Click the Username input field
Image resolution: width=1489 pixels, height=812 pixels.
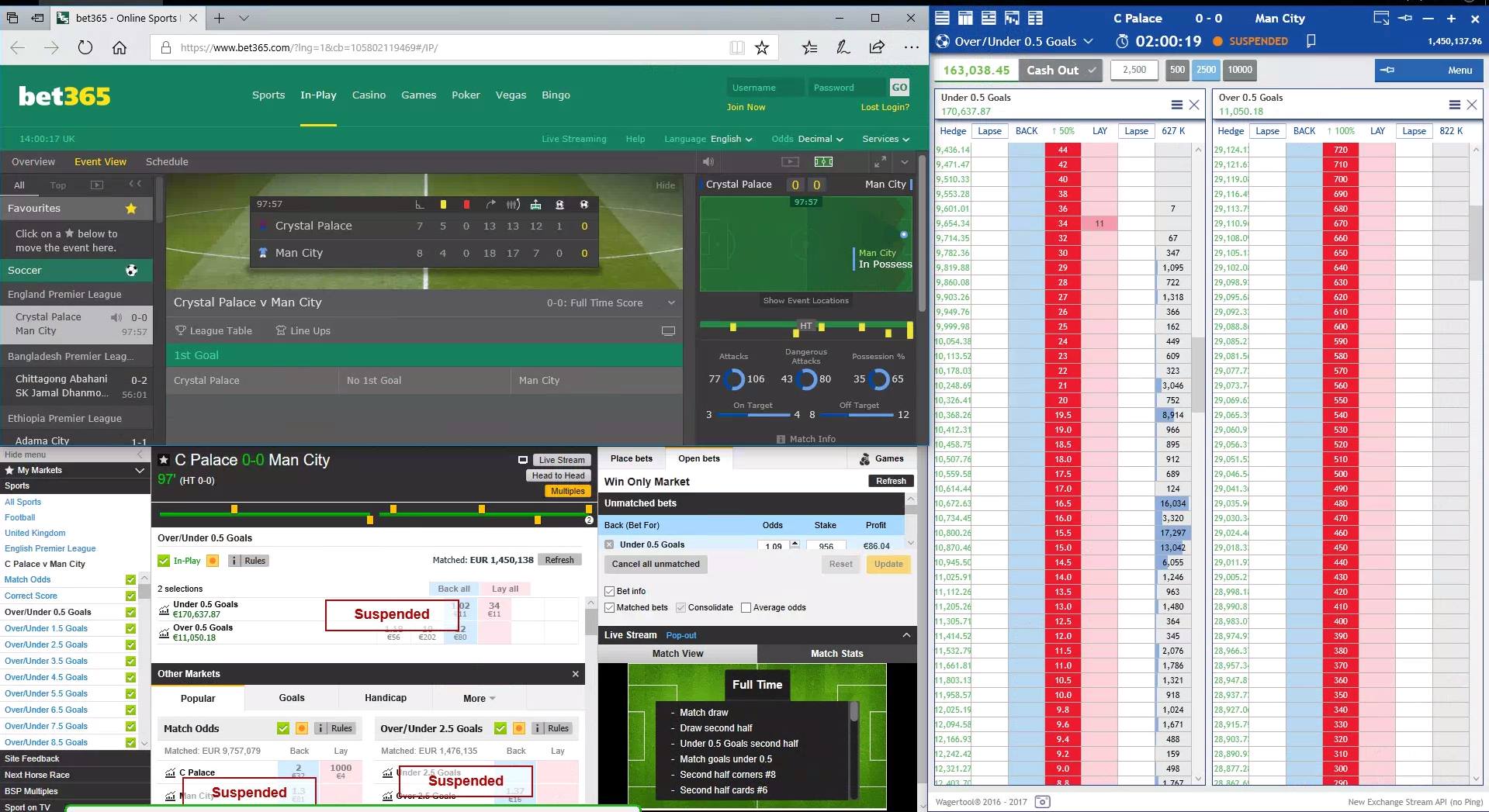point(765,88)
